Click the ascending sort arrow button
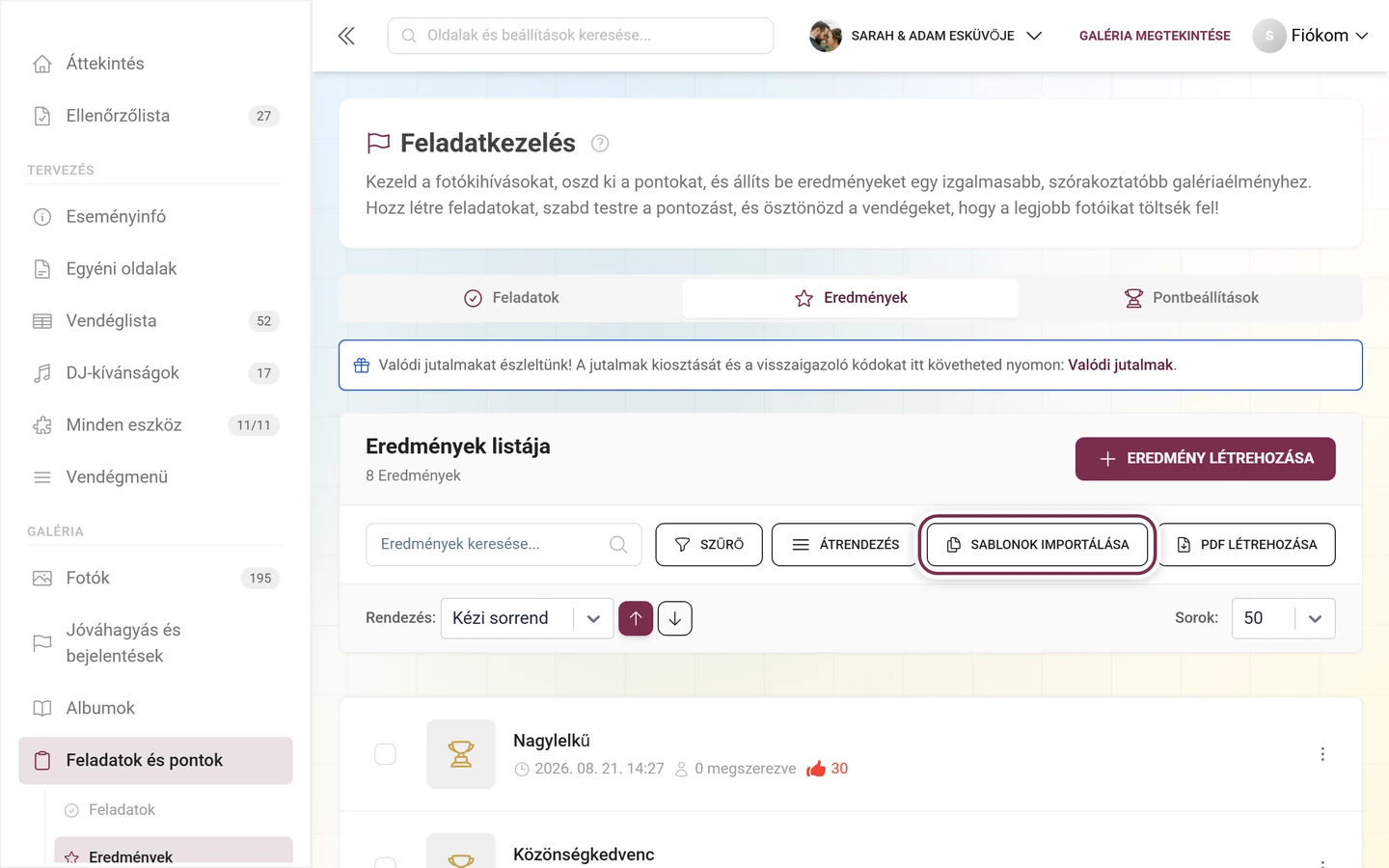1389x868 pixels. [x=636, y=618]
